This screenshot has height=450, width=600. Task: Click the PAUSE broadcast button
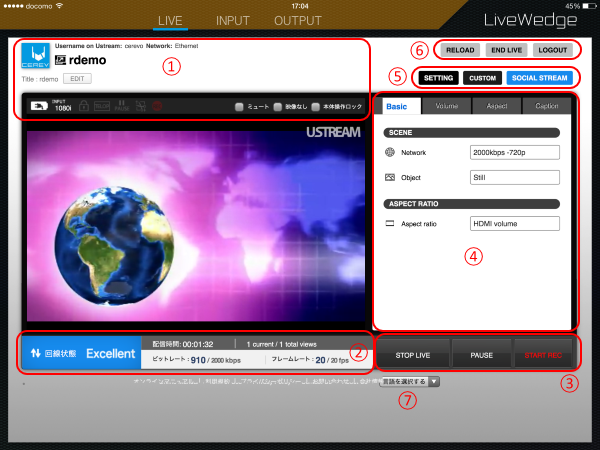(x=481, y=355)
